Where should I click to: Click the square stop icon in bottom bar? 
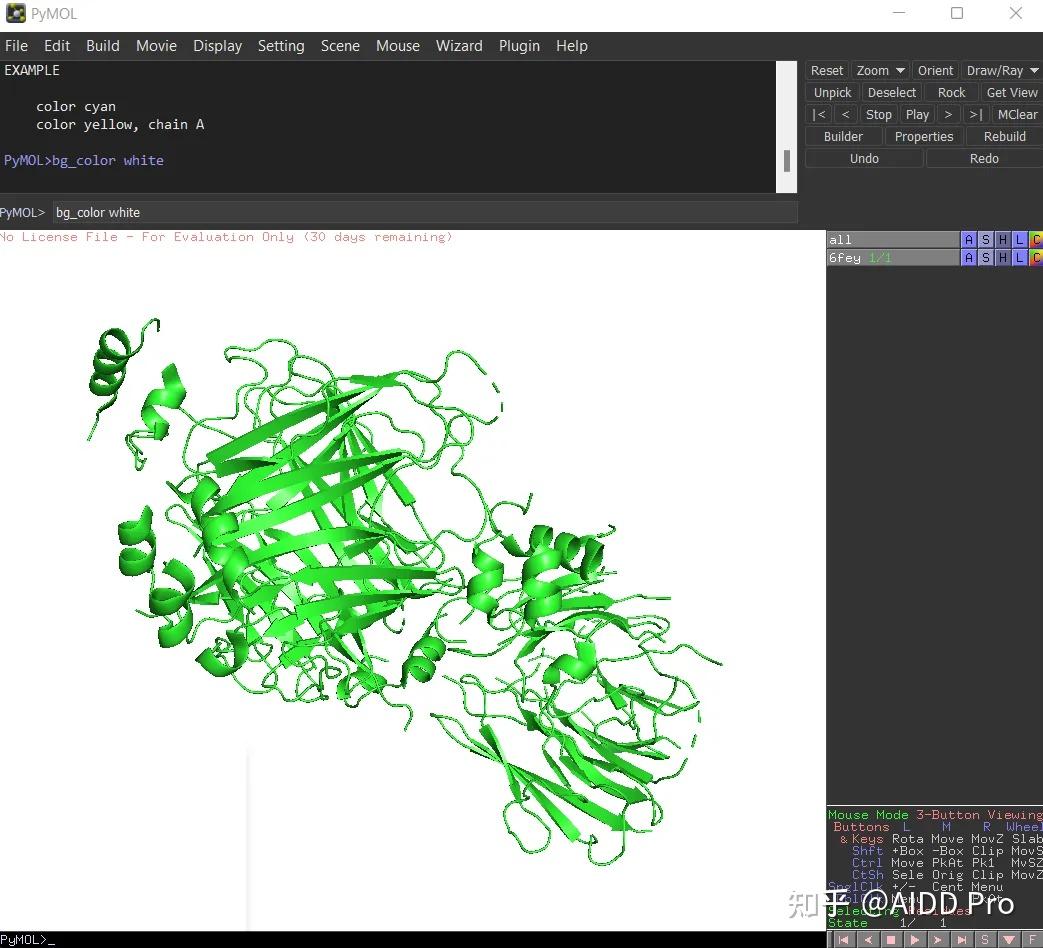[x=891, y=939]
